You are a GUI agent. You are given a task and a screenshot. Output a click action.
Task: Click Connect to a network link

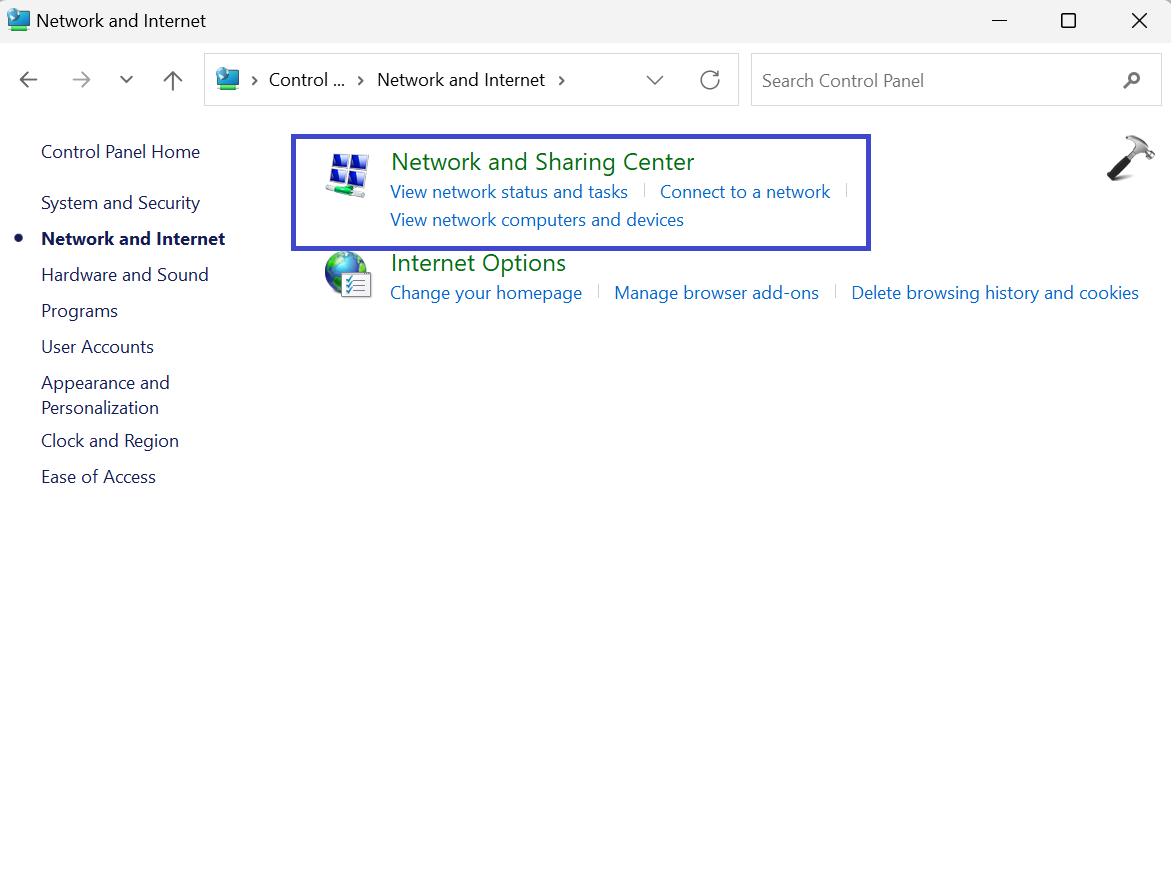click(745, 192)
